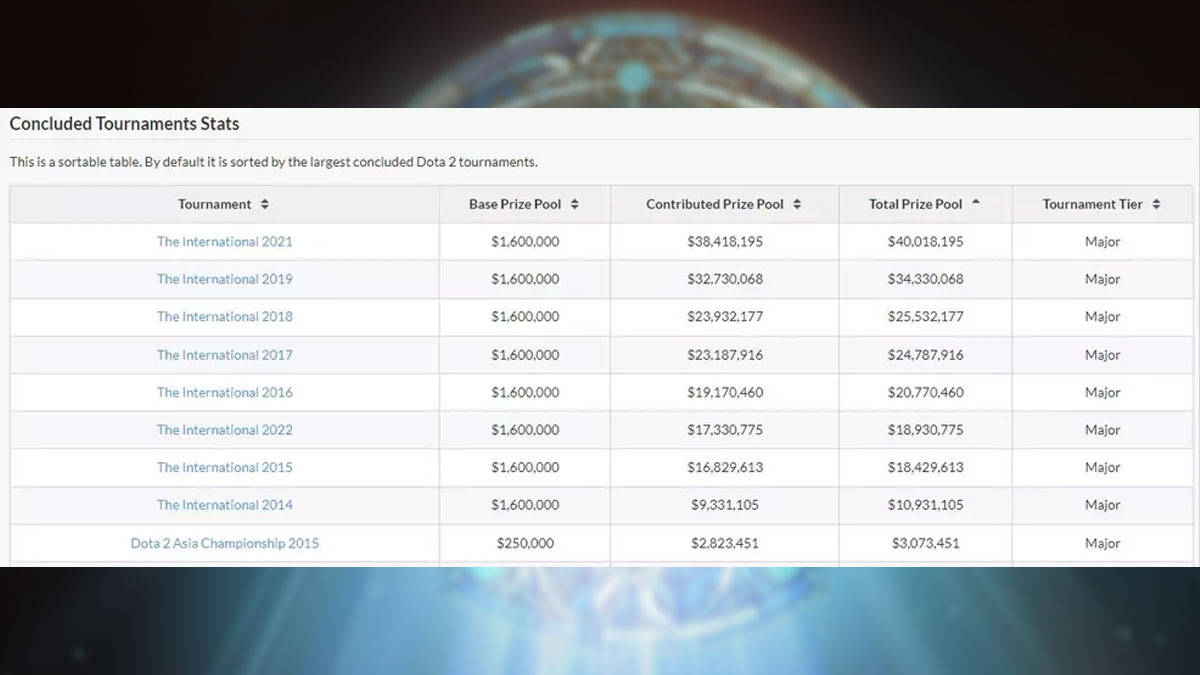This screenshot has height=675, width=1200.
Task: Open Dota 2 Asia Championship 2015 link
Action: tap(225, 544)
